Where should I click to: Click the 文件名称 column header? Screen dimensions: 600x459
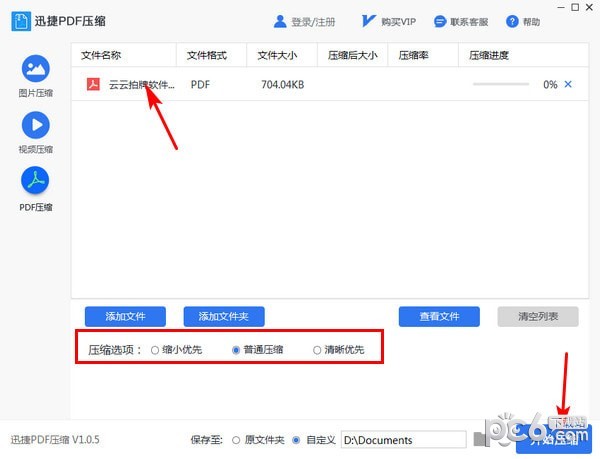point(101,55)
